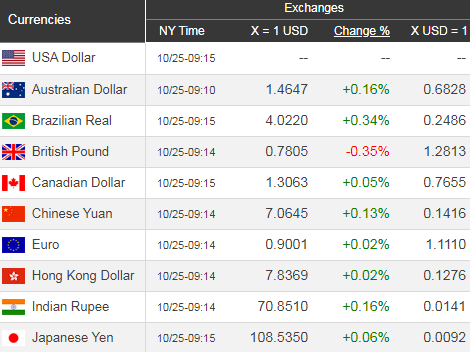Open the British Pound row label

coord(70,151)
